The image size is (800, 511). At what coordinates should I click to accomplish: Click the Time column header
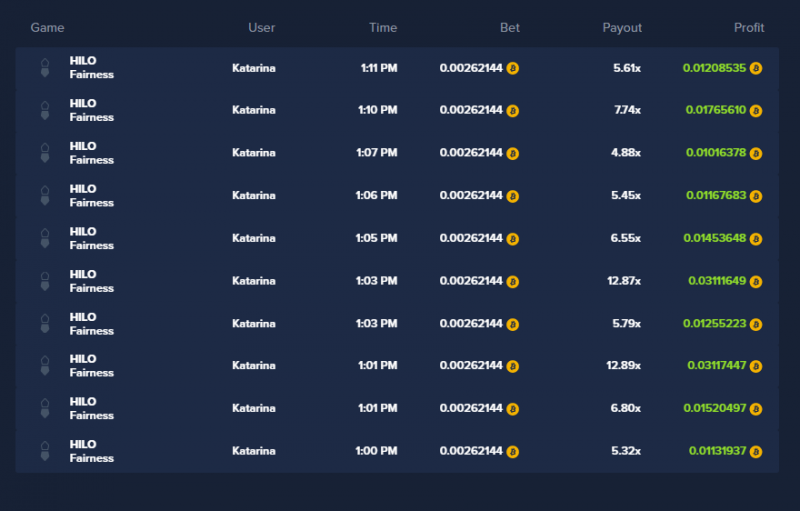pyautogui.click(x=383, y=28)
